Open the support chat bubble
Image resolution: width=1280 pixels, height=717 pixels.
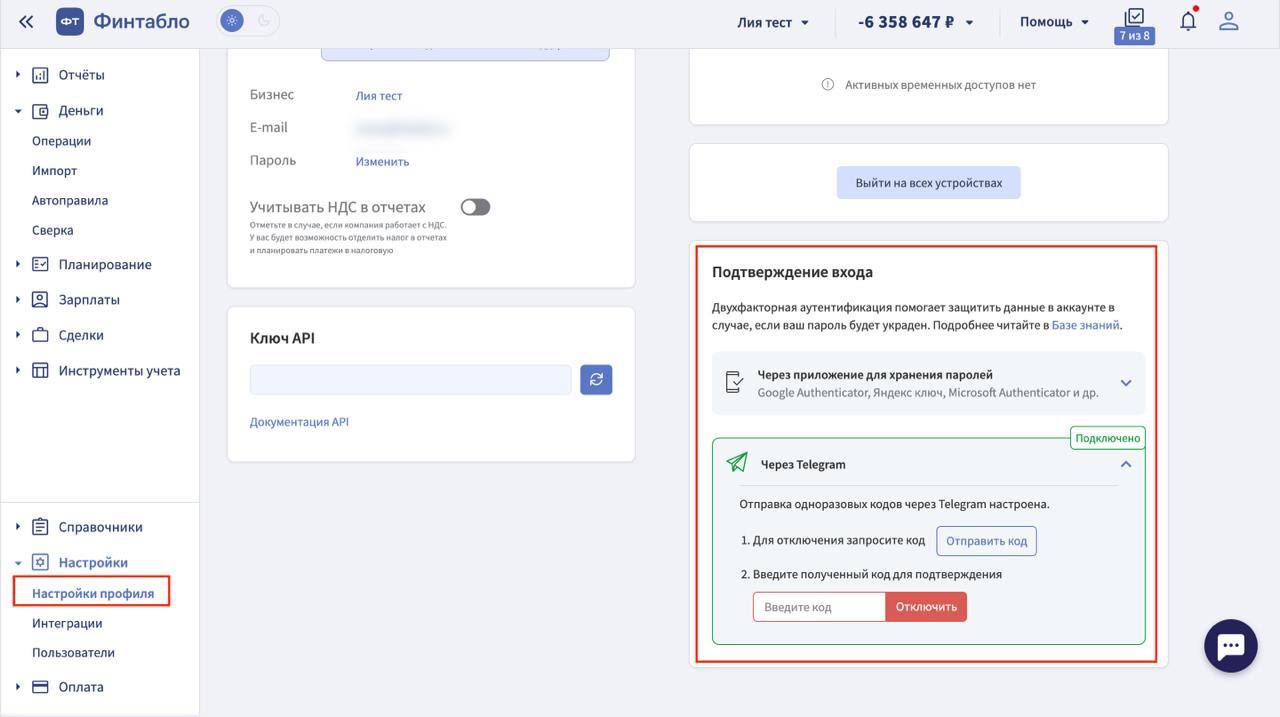tap(1230, 646)
